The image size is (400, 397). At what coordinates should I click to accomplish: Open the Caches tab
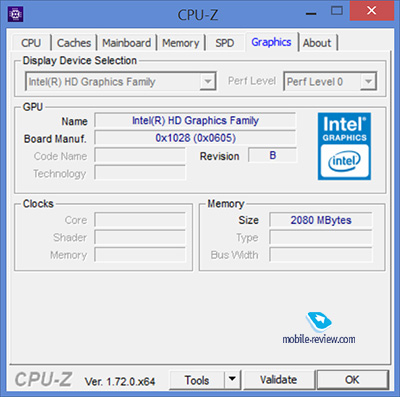click(x=74, y=43)
